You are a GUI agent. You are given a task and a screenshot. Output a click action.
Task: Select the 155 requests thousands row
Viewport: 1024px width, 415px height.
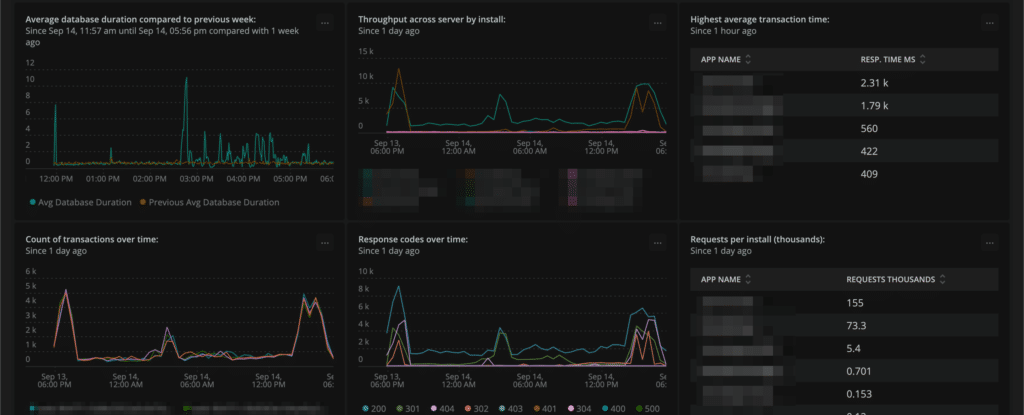coord(845,302)
